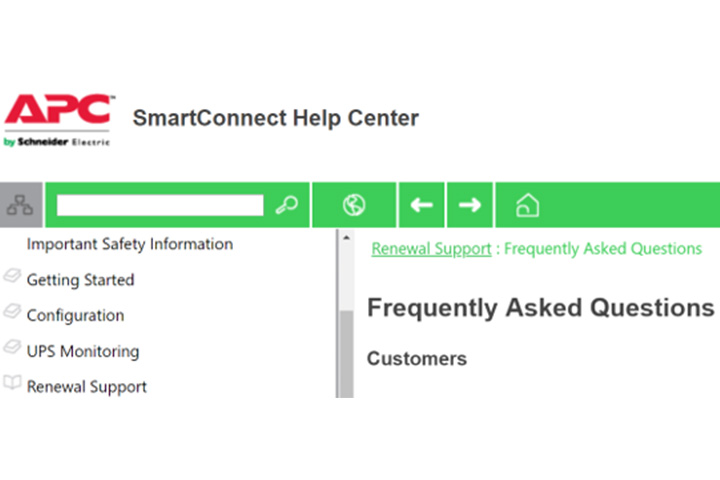This screenshot has width=720, height=480.
Task: Select the Getting Started topic label
Action: (80, 280)
